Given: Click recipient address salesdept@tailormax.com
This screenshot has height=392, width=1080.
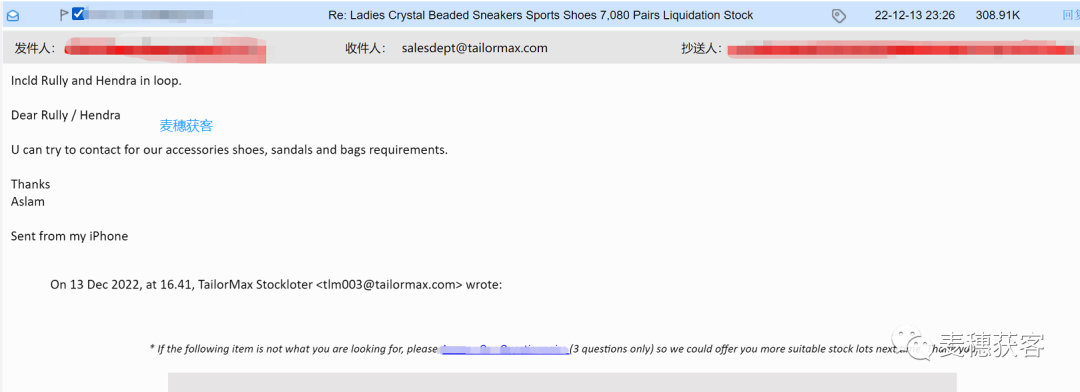Looking at the screenshot, I should (x=475, y=48).
